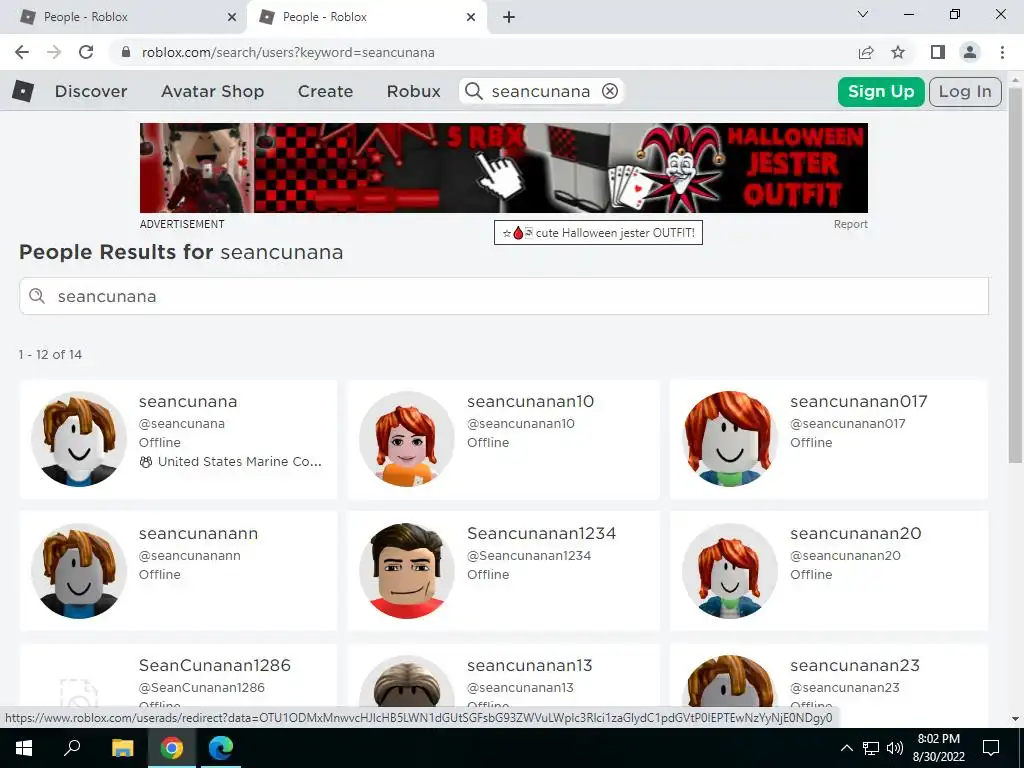1024x768 pixels.
Task: Clear the navbar search with X icon
Action: (x=610, y=91)
